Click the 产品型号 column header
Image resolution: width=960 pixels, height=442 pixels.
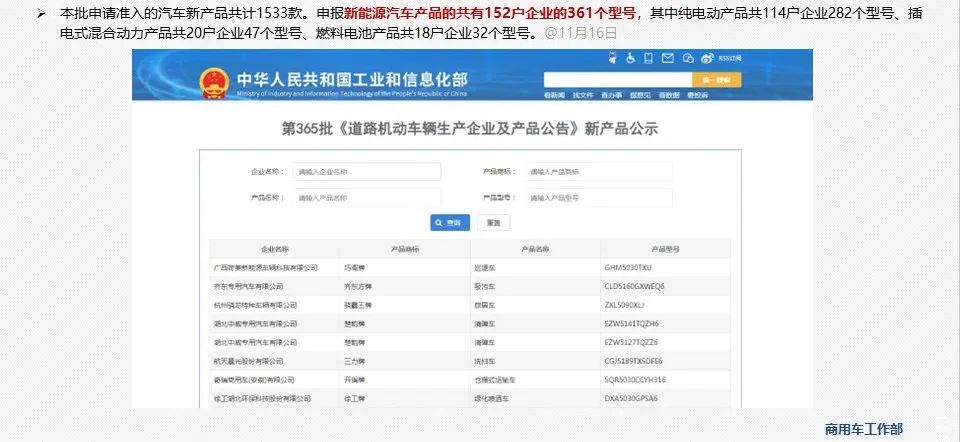tap(665, 249)
